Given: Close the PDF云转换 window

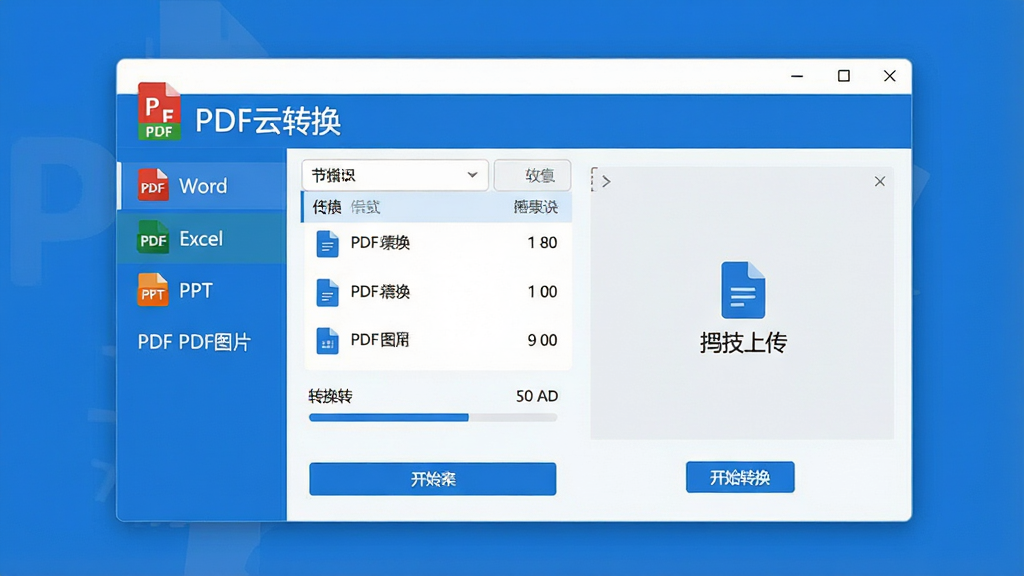Looking at the screenshot, I should point(889,76).
